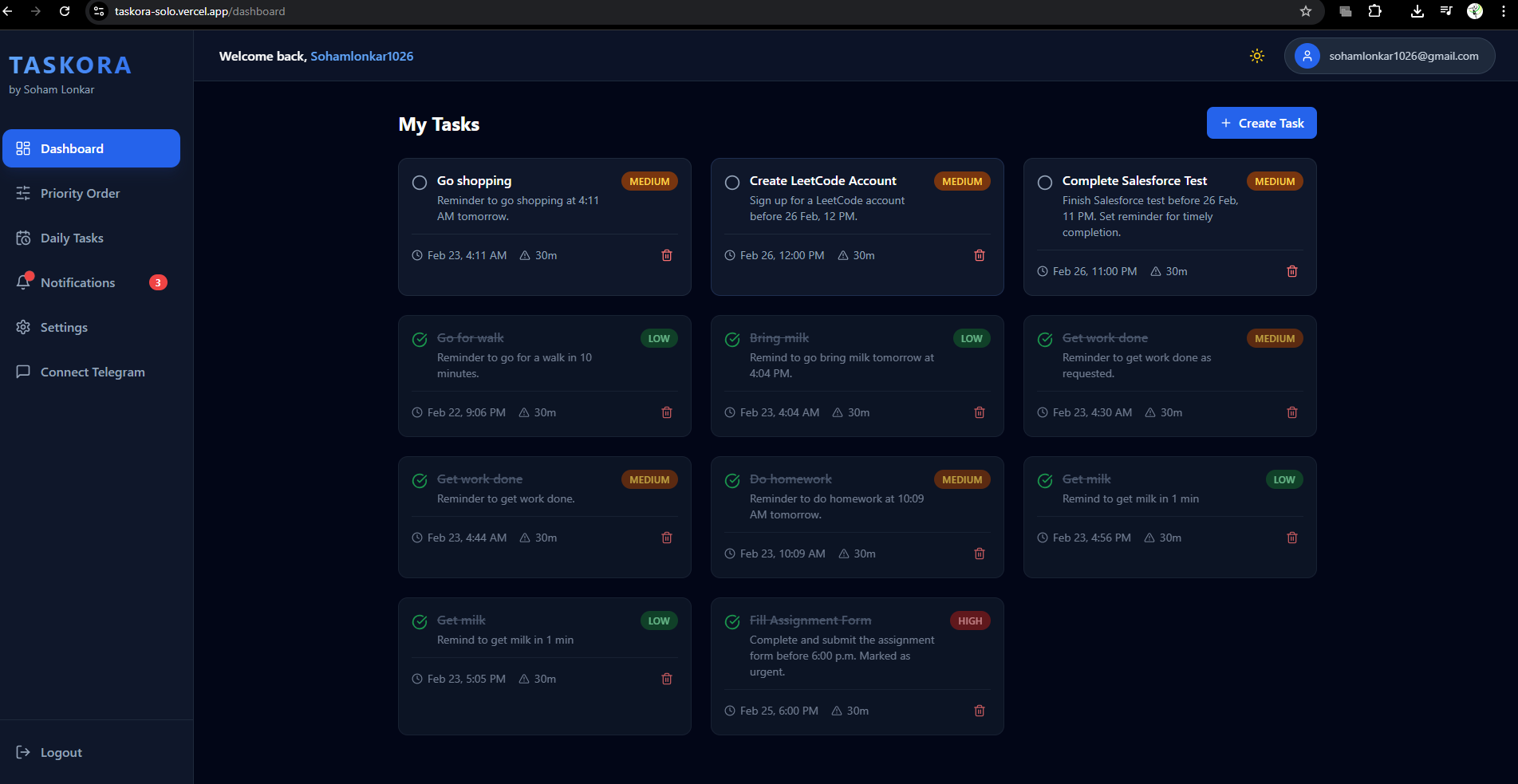Click the Sohamlonkar1026 welcome link

coord(362,56)
